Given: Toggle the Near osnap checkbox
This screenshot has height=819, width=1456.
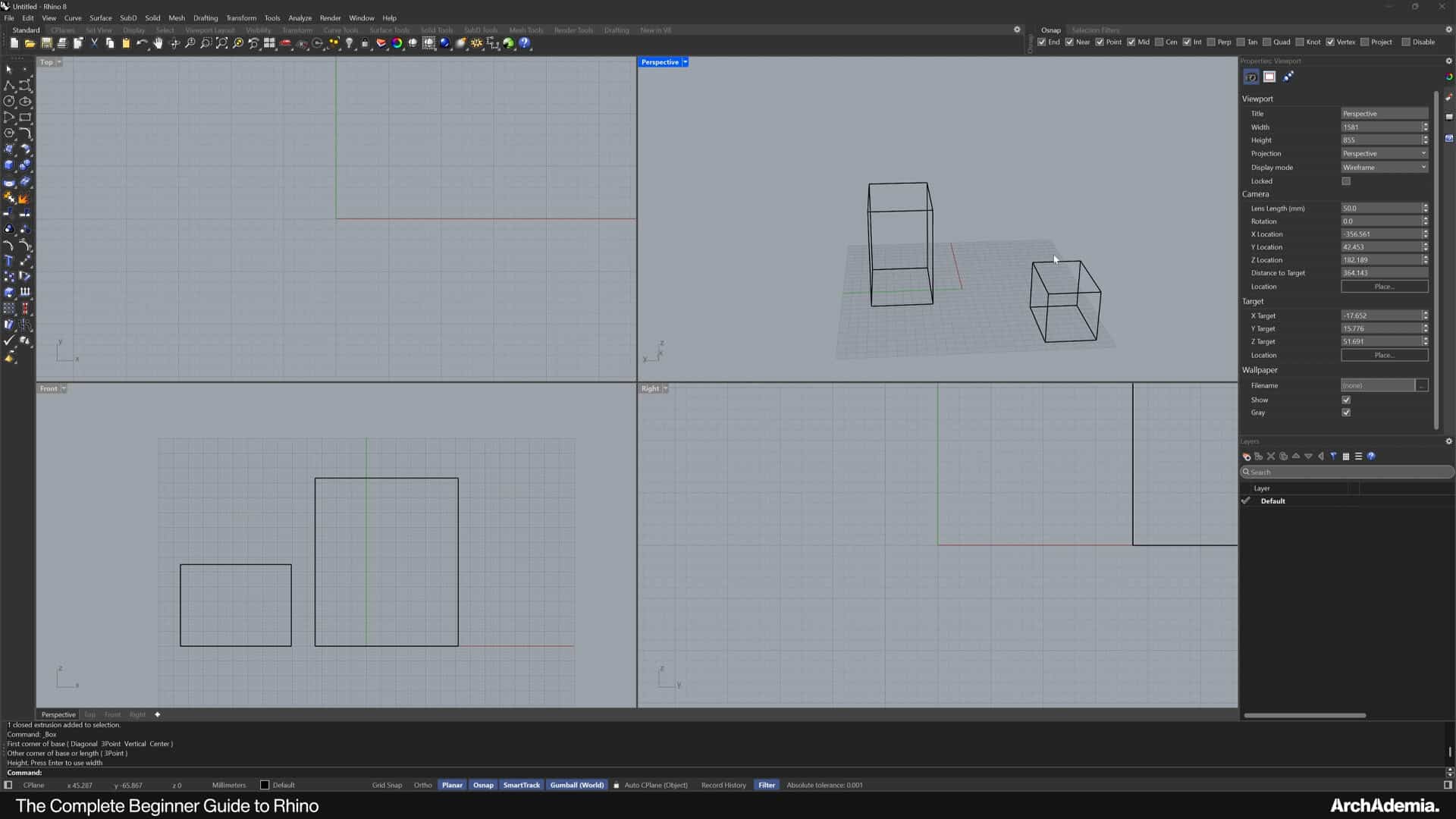Looking at the screenshot, I should [1069, 42].
